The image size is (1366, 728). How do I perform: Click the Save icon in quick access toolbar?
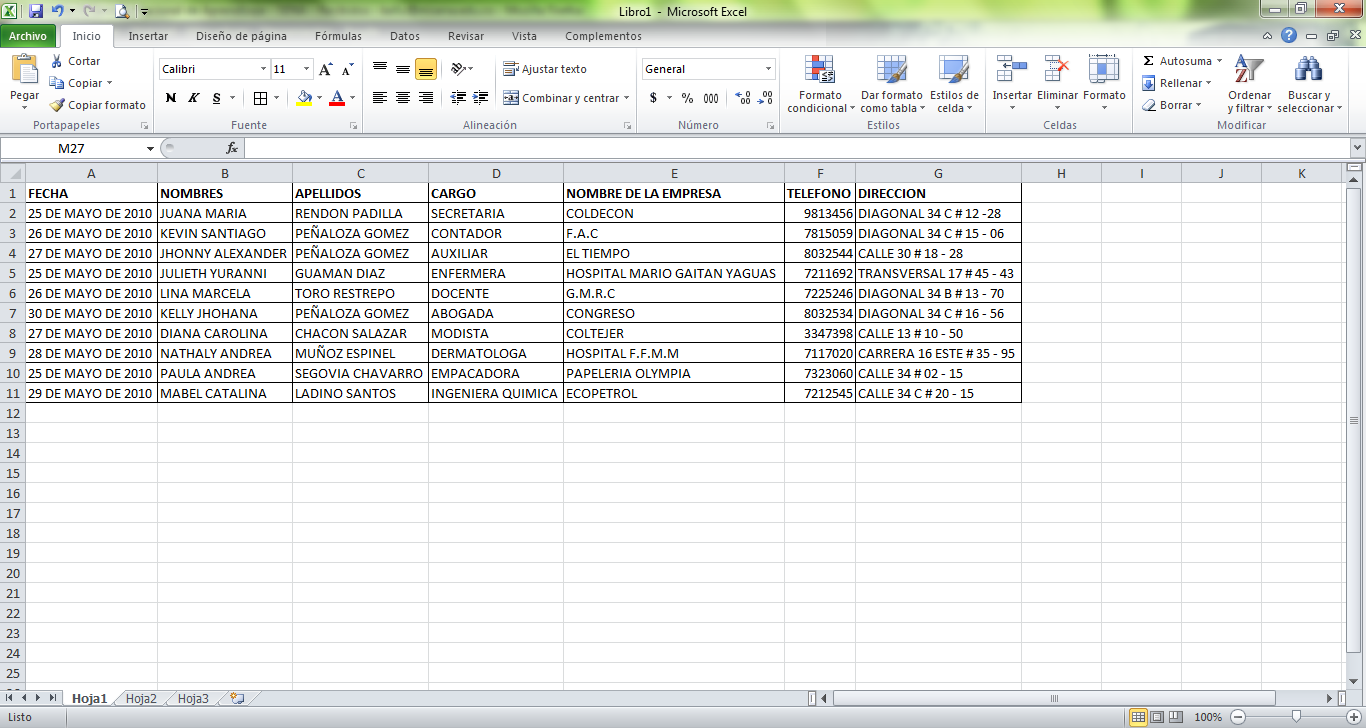[x=36, y=11]
